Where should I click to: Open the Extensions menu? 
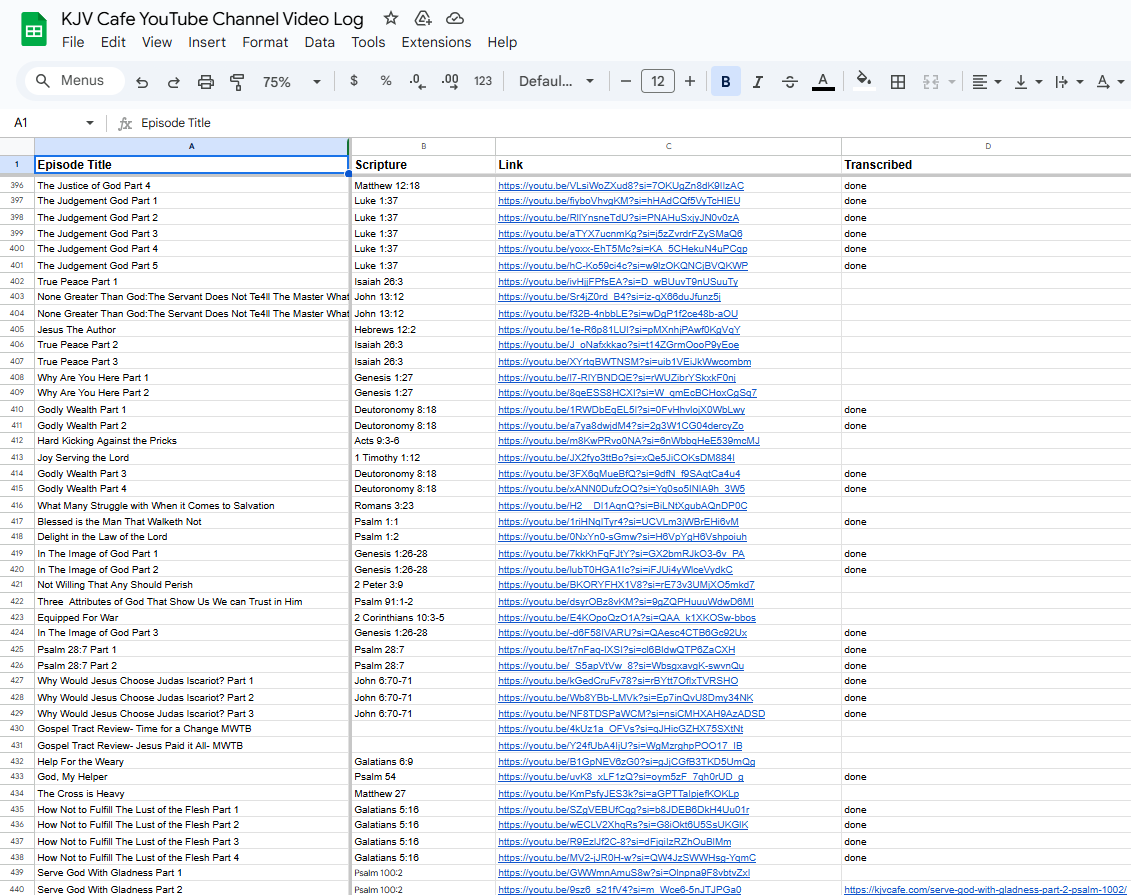pyautogui.click(x=436, y=43)
